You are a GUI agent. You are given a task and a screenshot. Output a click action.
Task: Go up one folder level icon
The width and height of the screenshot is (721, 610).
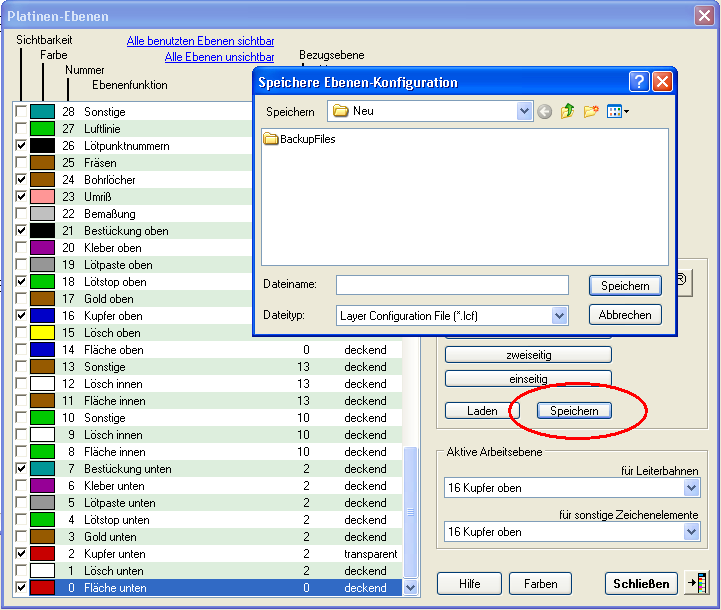tap(567, 111)
